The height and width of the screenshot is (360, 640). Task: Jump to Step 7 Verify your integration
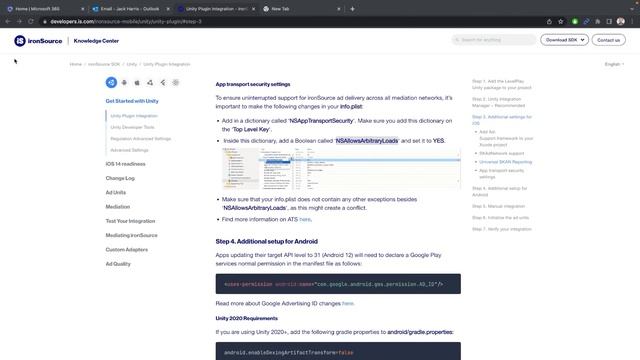click(502, 229)
